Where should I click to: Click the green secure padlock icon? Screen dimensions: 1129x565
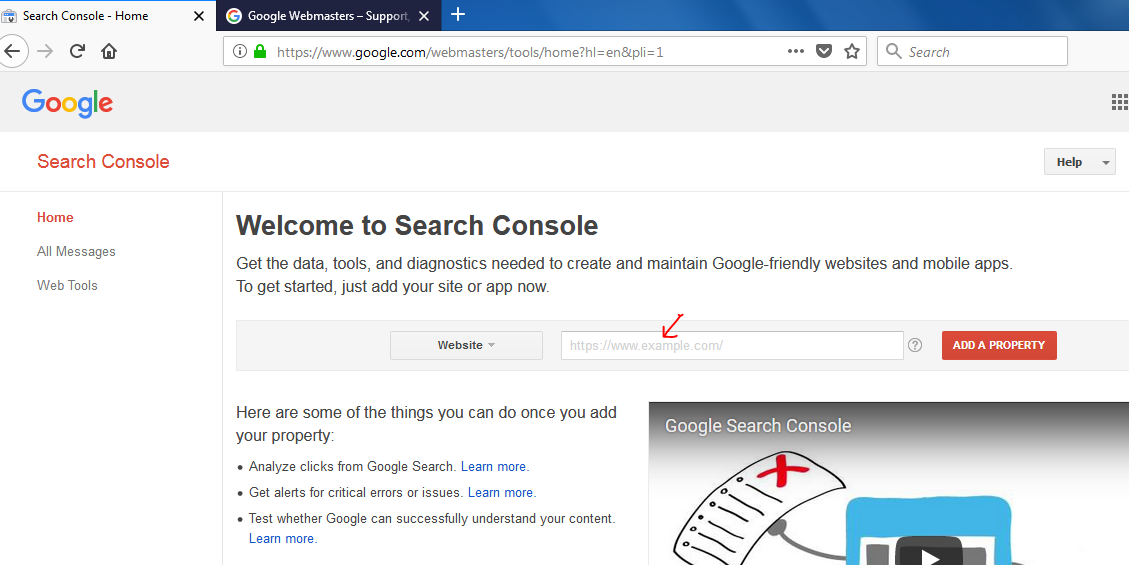[260, 51]
